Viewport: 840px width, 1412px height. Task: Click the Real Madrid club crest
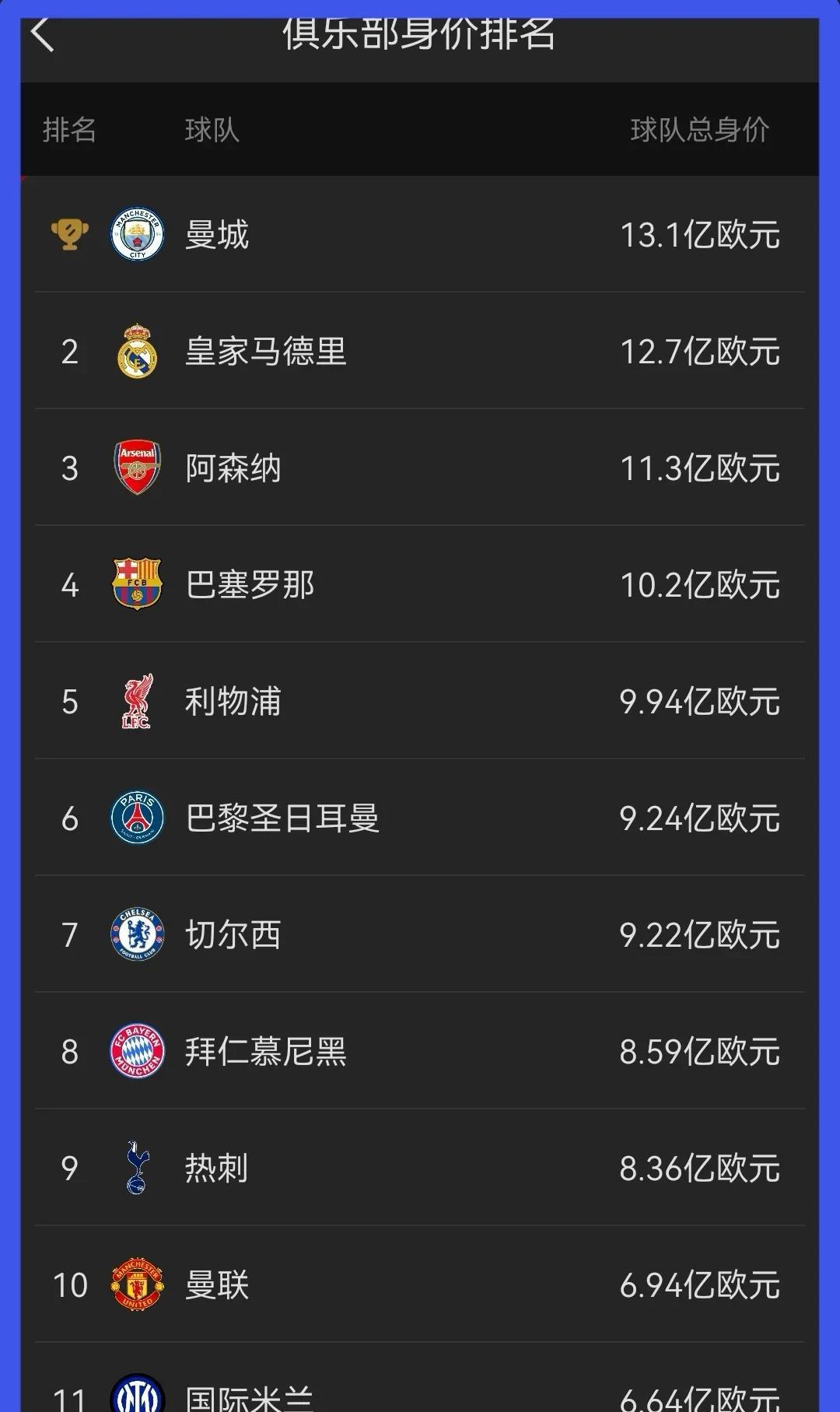[138, 352]
